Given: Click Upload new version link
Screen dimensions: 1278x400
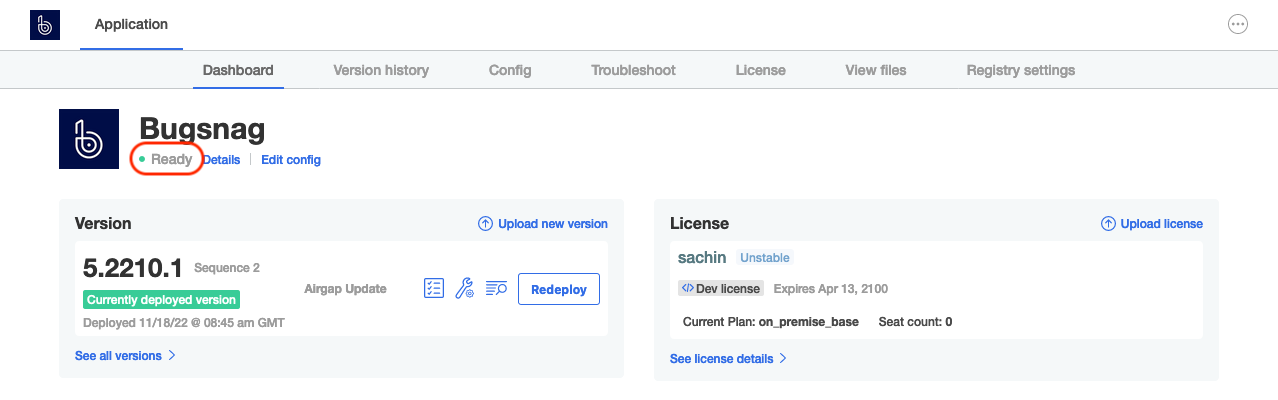Looking at the screenshot, I should click(x=553, y=224).
